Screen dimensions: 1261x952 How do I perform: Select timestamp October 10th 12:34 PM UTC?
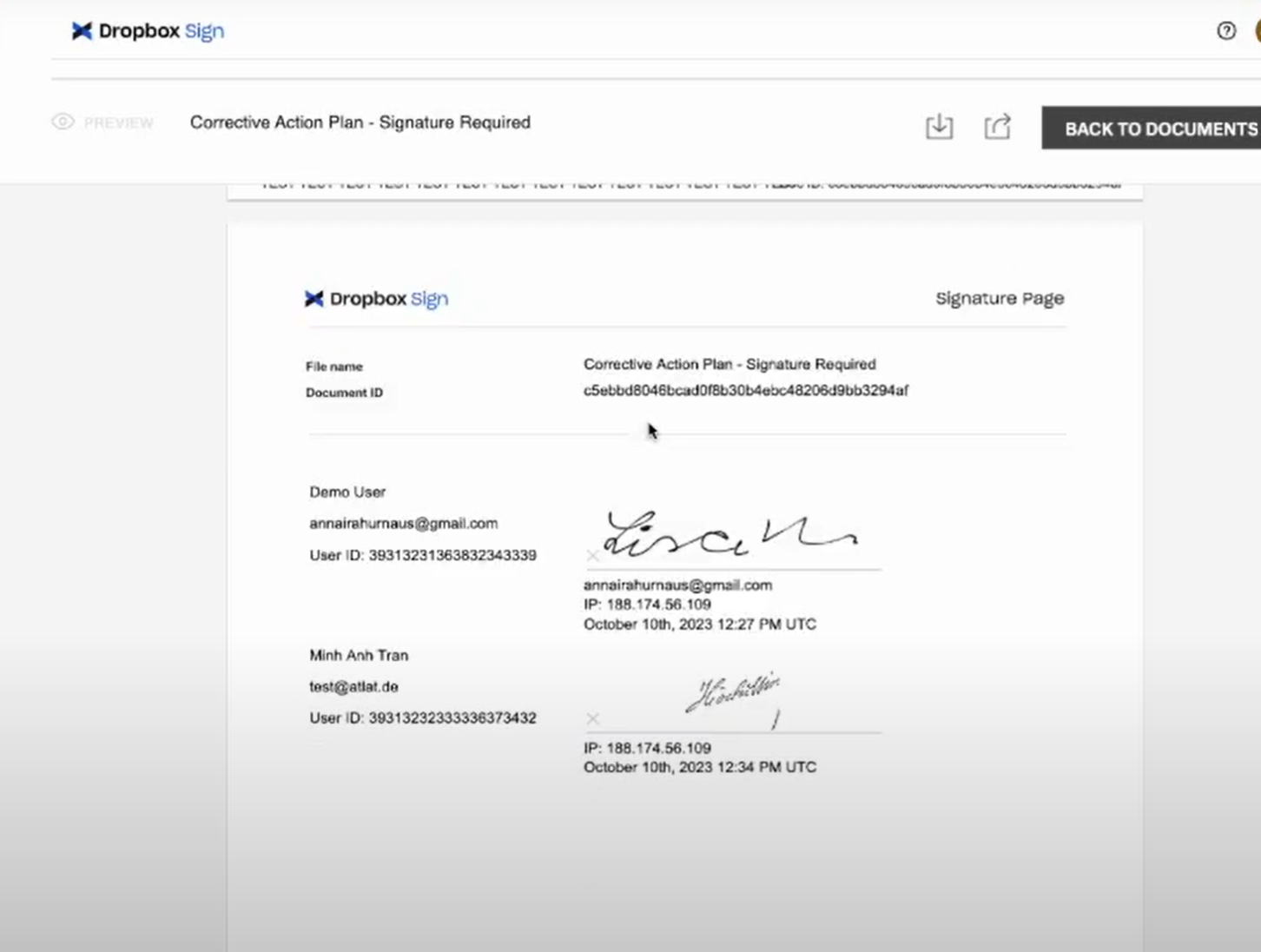point(700,767)
